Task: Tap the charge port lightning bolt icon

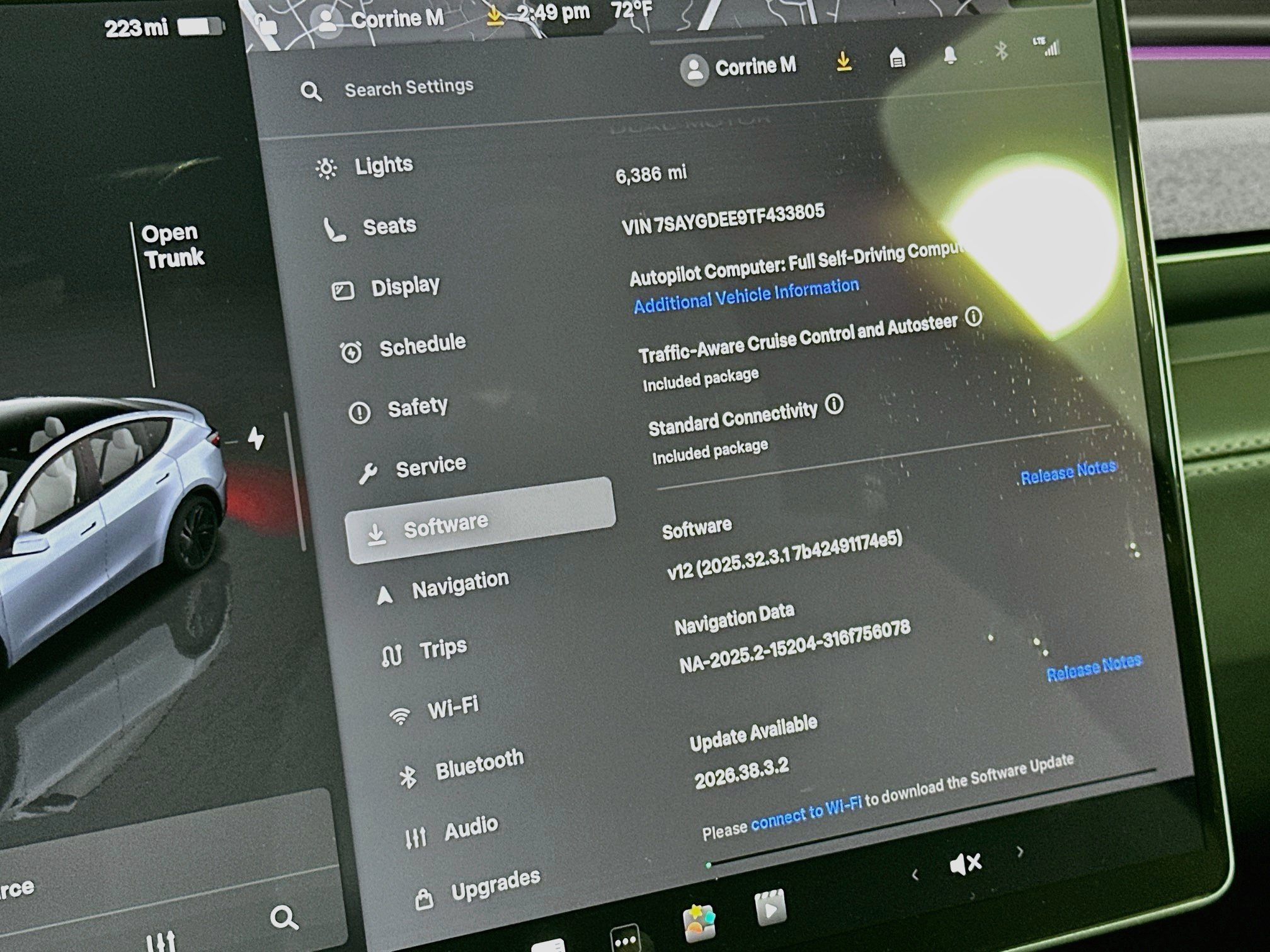Action: coord(256,438)
